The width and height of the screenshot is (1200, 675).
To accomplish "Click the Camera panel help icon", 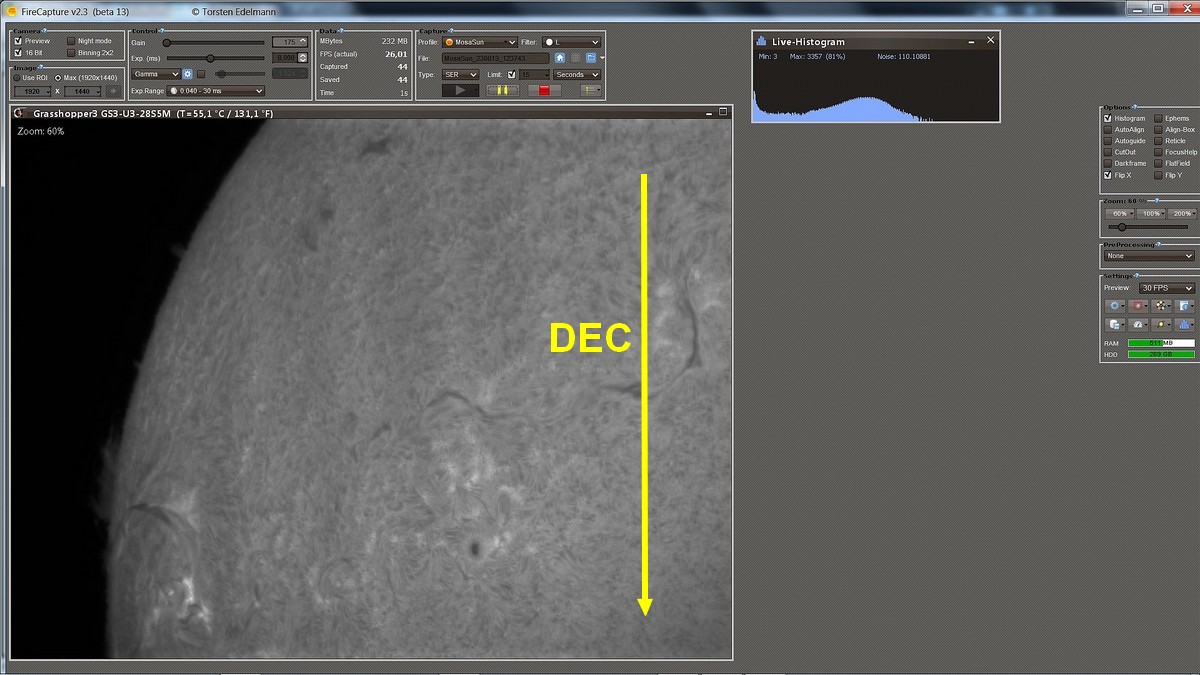I will pos(43,31).
